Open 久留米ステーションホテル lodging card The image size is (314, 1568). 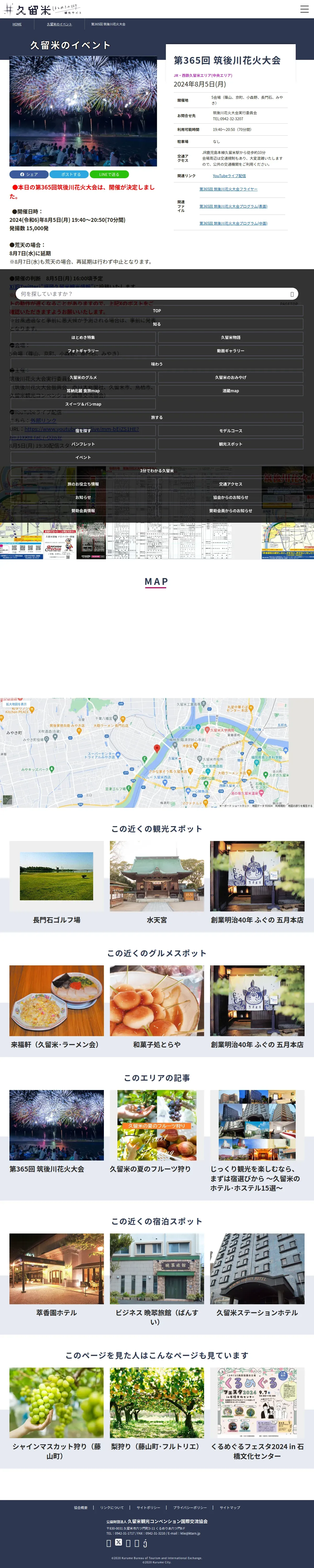pyautogui.click(x=257, y=1276)
